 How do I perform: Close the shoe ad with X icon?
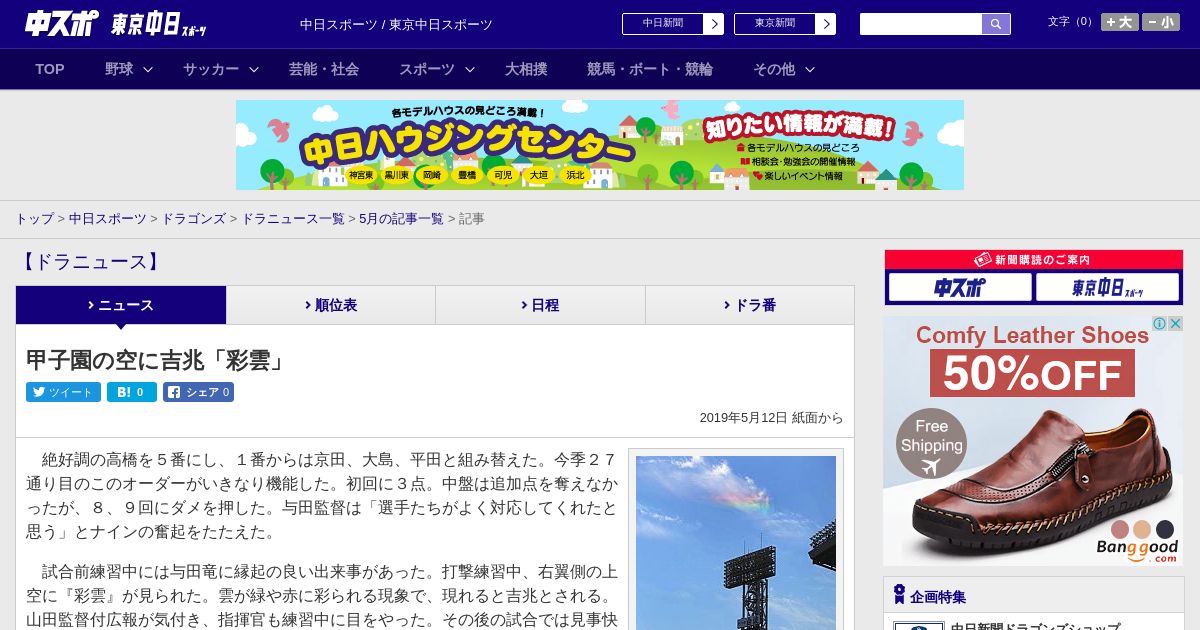click(x=1175, y=324)
